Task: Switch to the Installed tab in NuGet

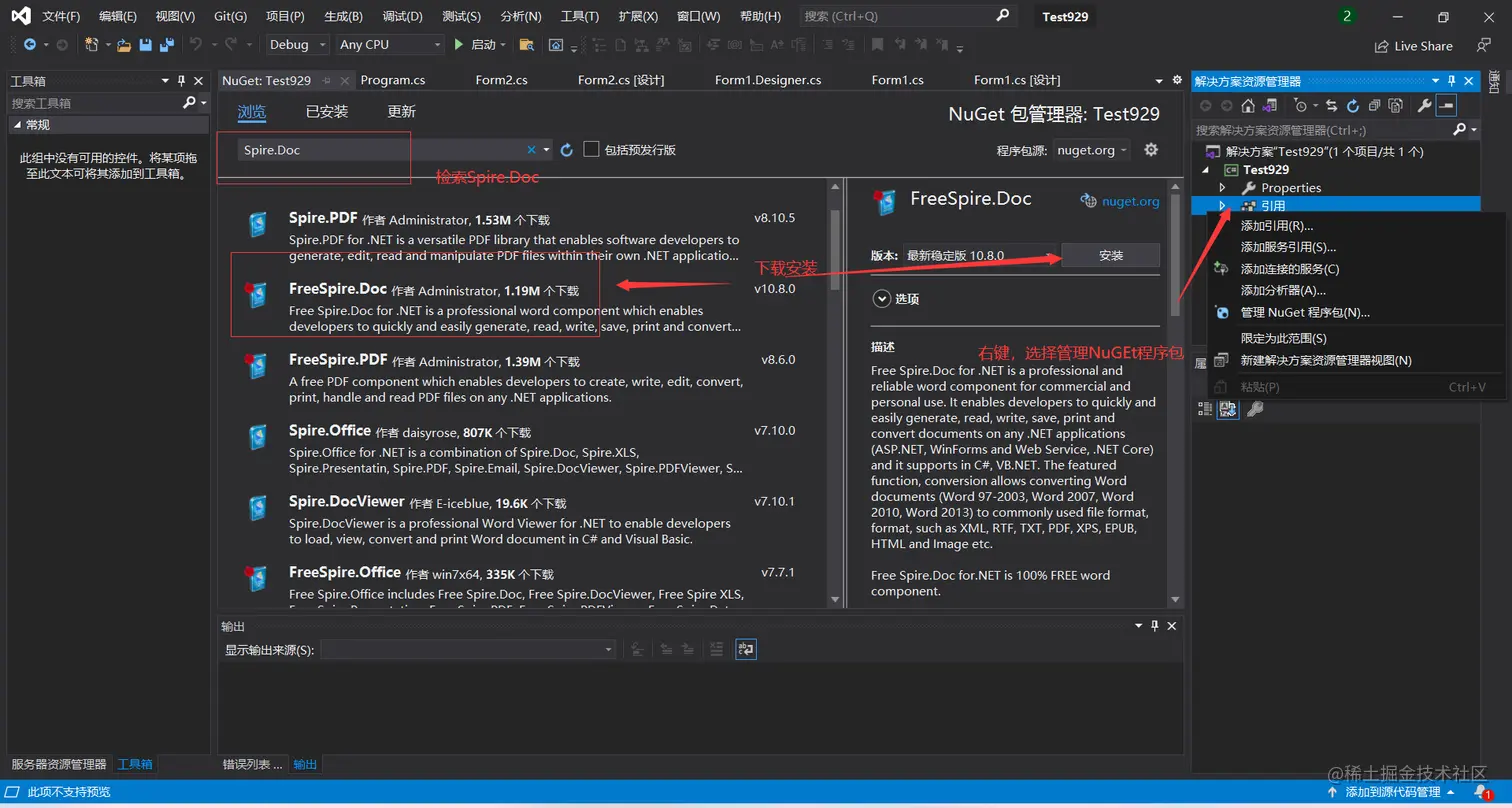Action: click(327, 112)
